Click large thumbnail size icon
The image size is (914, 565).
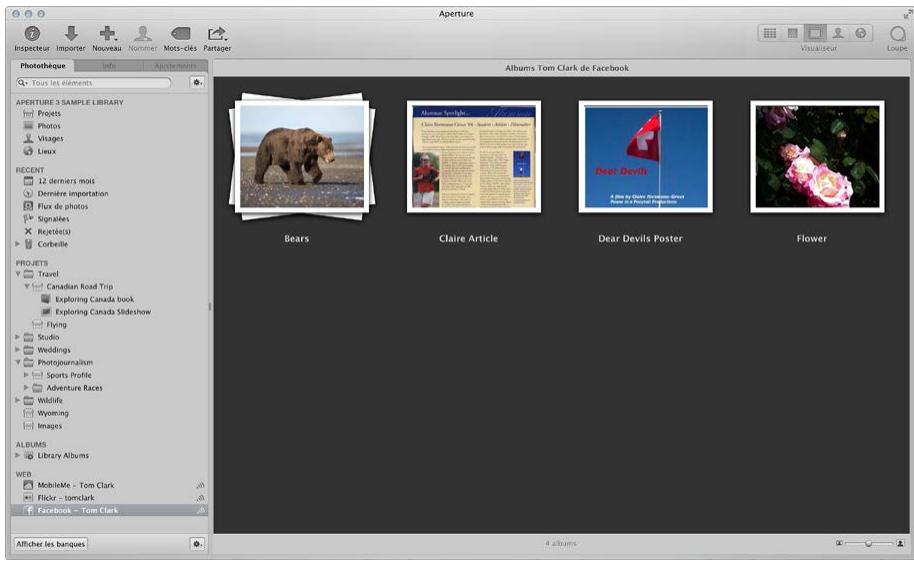pyautogui.click(x=900, y=543)
